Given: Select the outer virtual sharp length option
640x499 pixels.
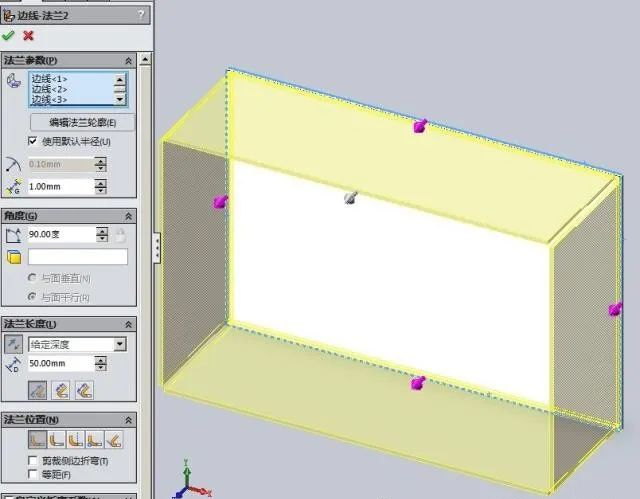Looking at the screenshot, I should pyautogui.click(x=38, y=390).
